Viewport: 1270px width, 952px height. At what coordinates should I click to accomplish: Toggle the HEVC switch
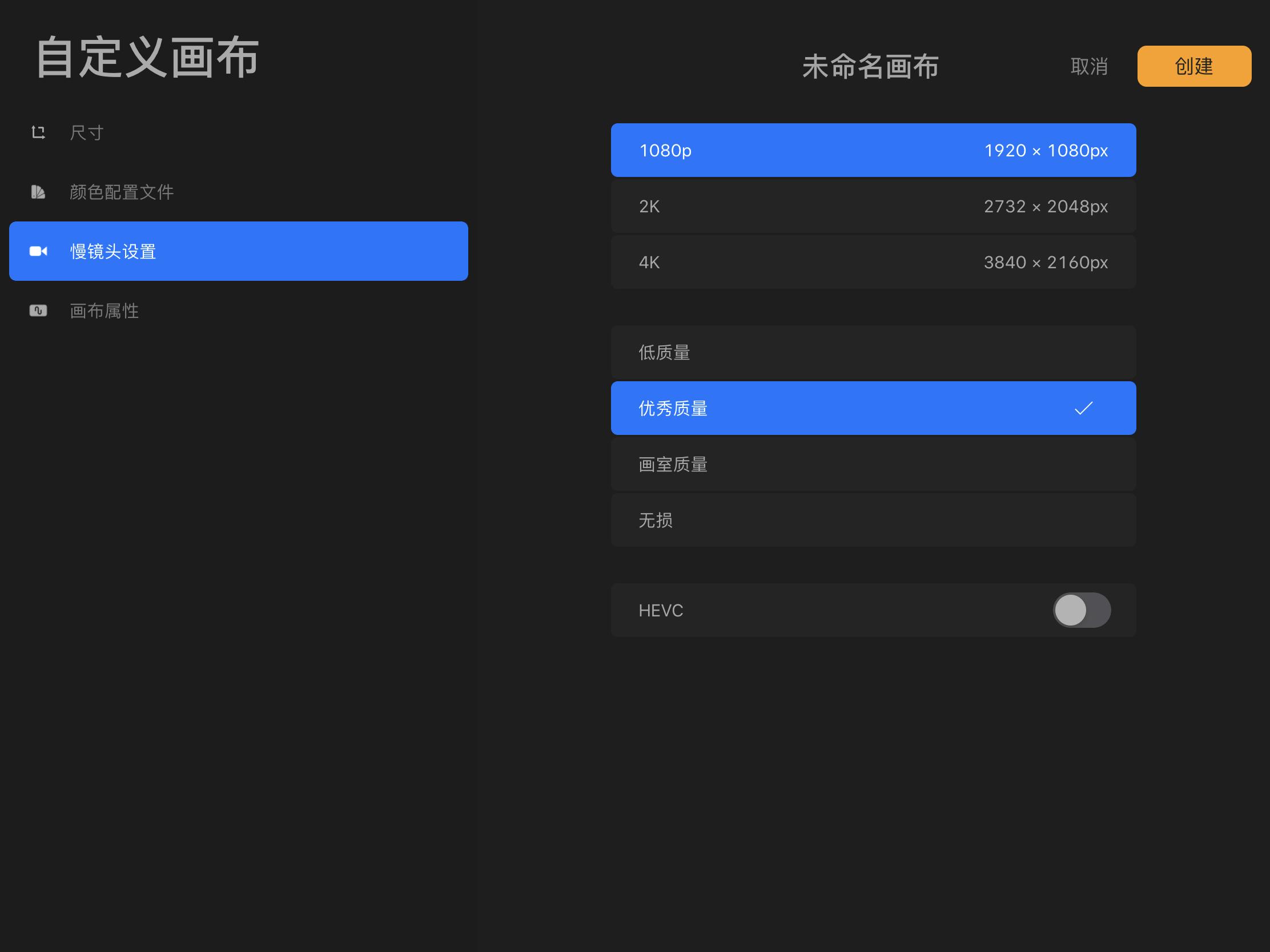(x=1081, y=610)
